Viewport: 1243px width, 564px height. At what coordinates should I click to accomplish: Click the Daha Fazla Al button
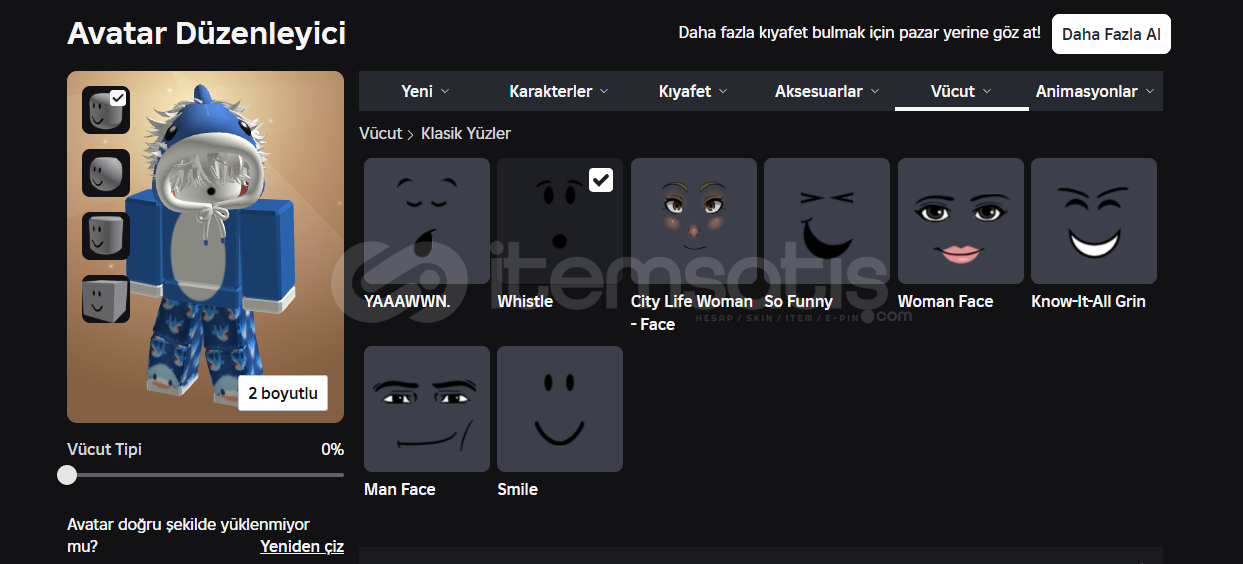pyautogui.click(x=1111, y=34)
